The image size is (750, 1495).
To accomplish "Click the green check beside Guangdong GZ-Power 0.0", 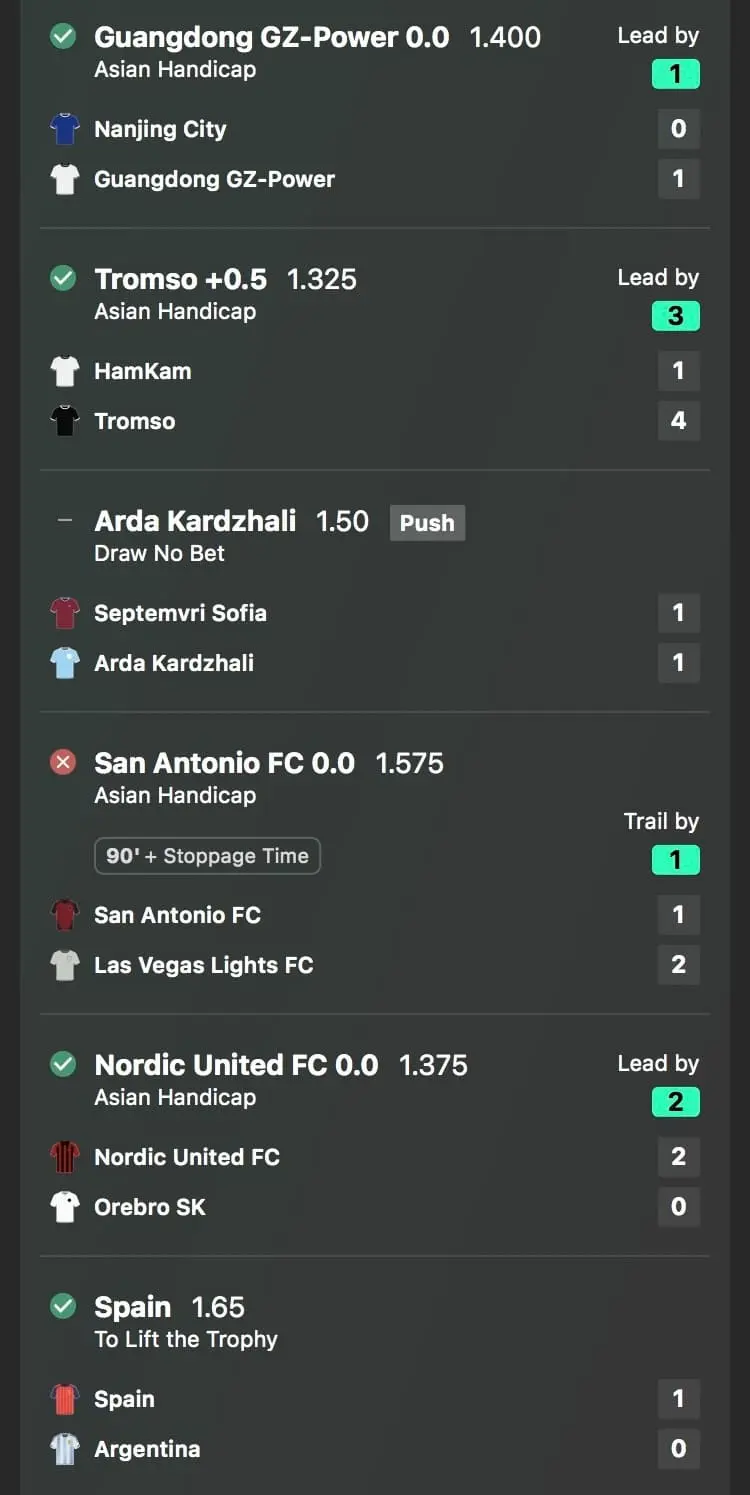I will coord(63,37).
